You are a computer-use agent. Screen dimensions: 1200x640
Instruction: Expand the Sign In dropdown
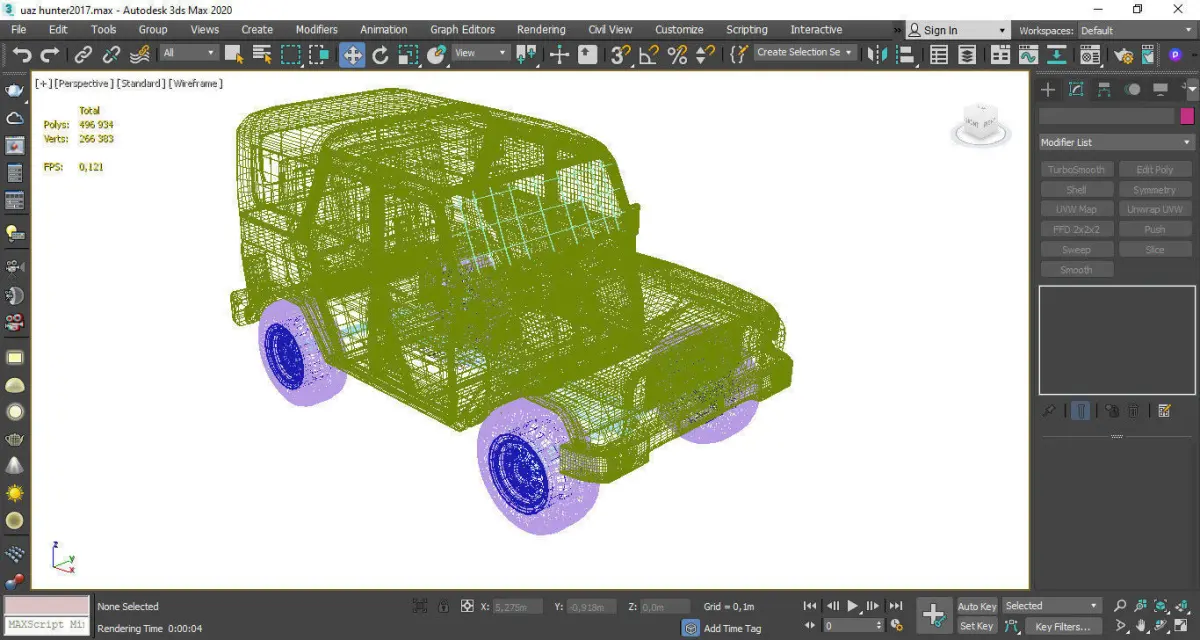tap(1003, 31)
